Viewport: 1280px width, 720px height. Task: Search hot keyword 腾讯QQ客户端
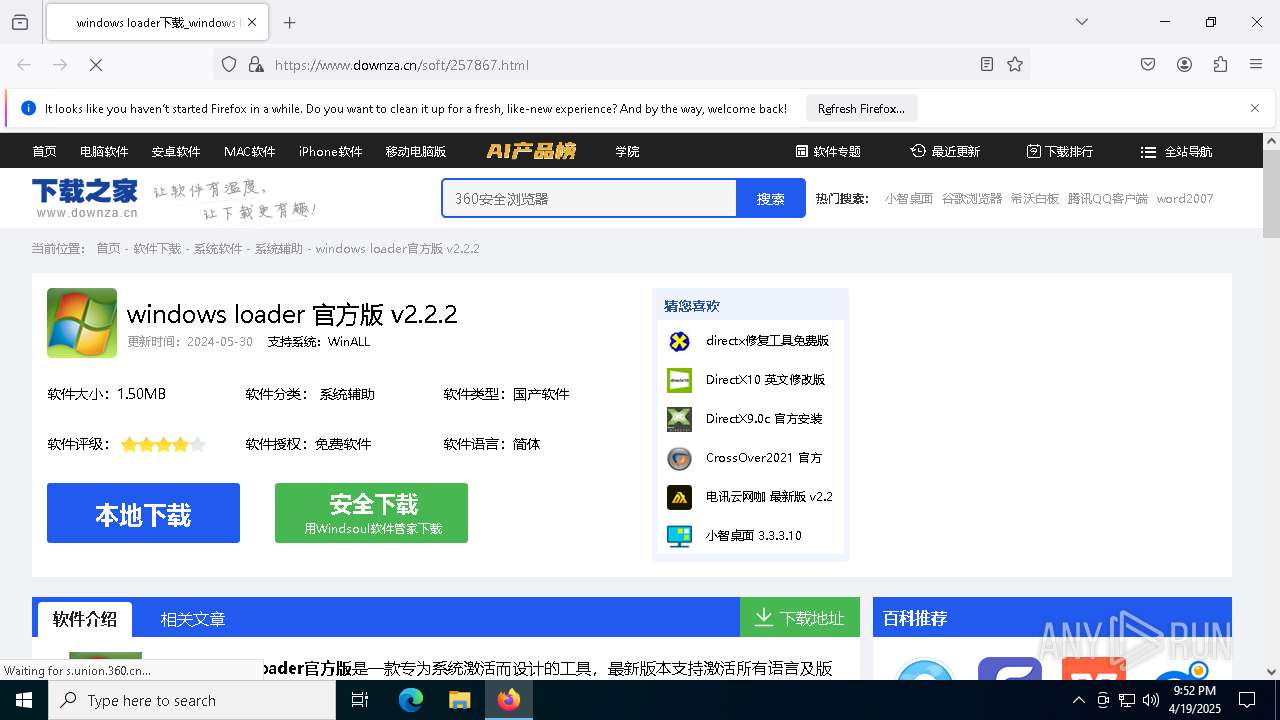tap(1108, 198)
